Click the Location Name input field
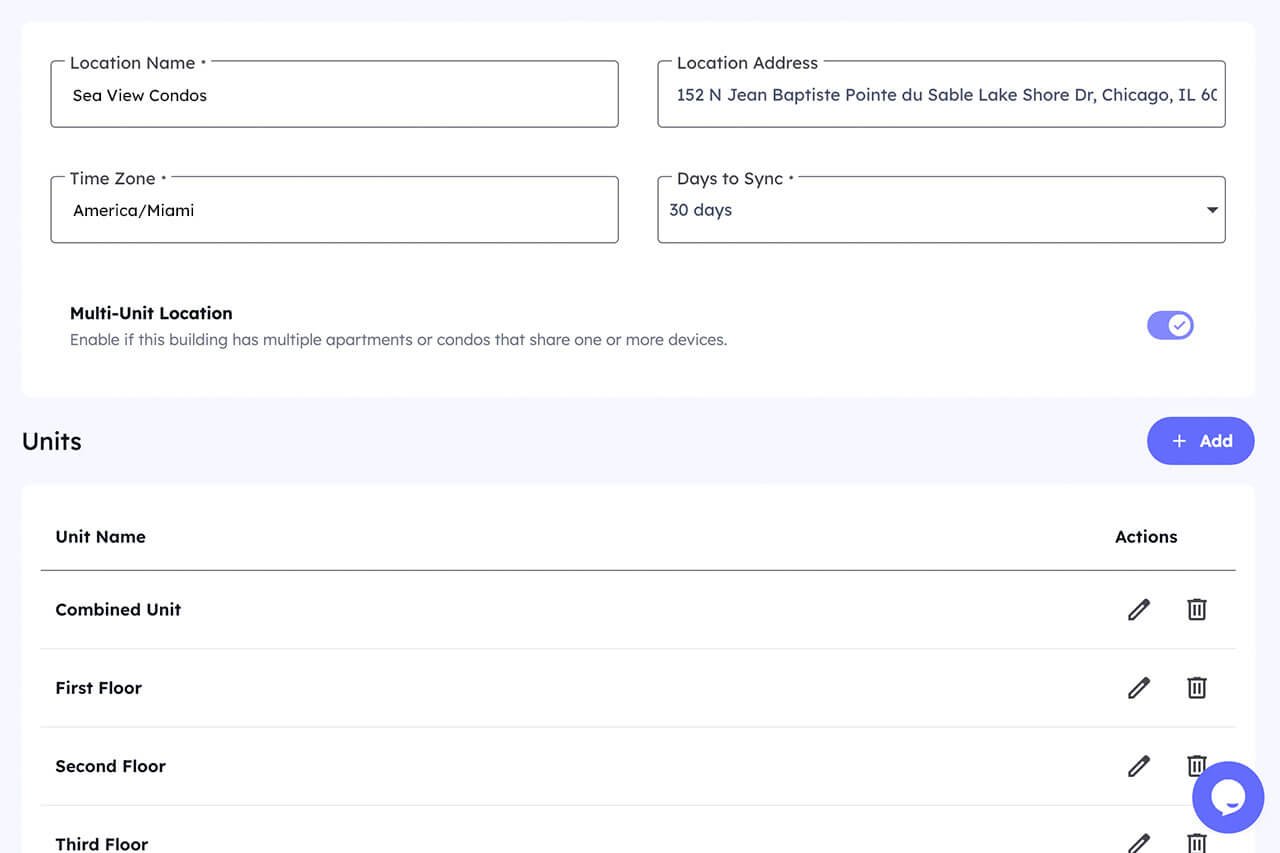Viewport: 1280px width, 853px height. [334, 95]
